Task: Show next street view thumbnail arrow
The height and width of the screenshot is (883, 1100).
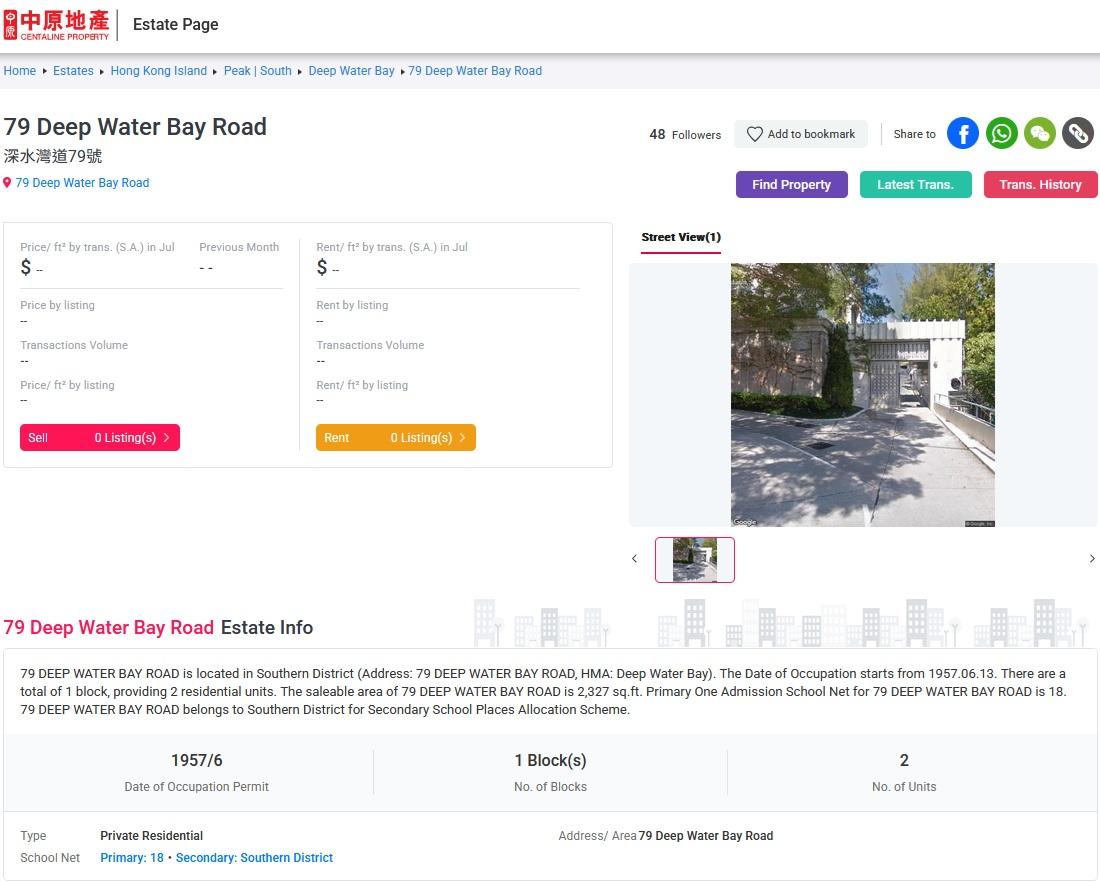Action: pos(1092,559)
